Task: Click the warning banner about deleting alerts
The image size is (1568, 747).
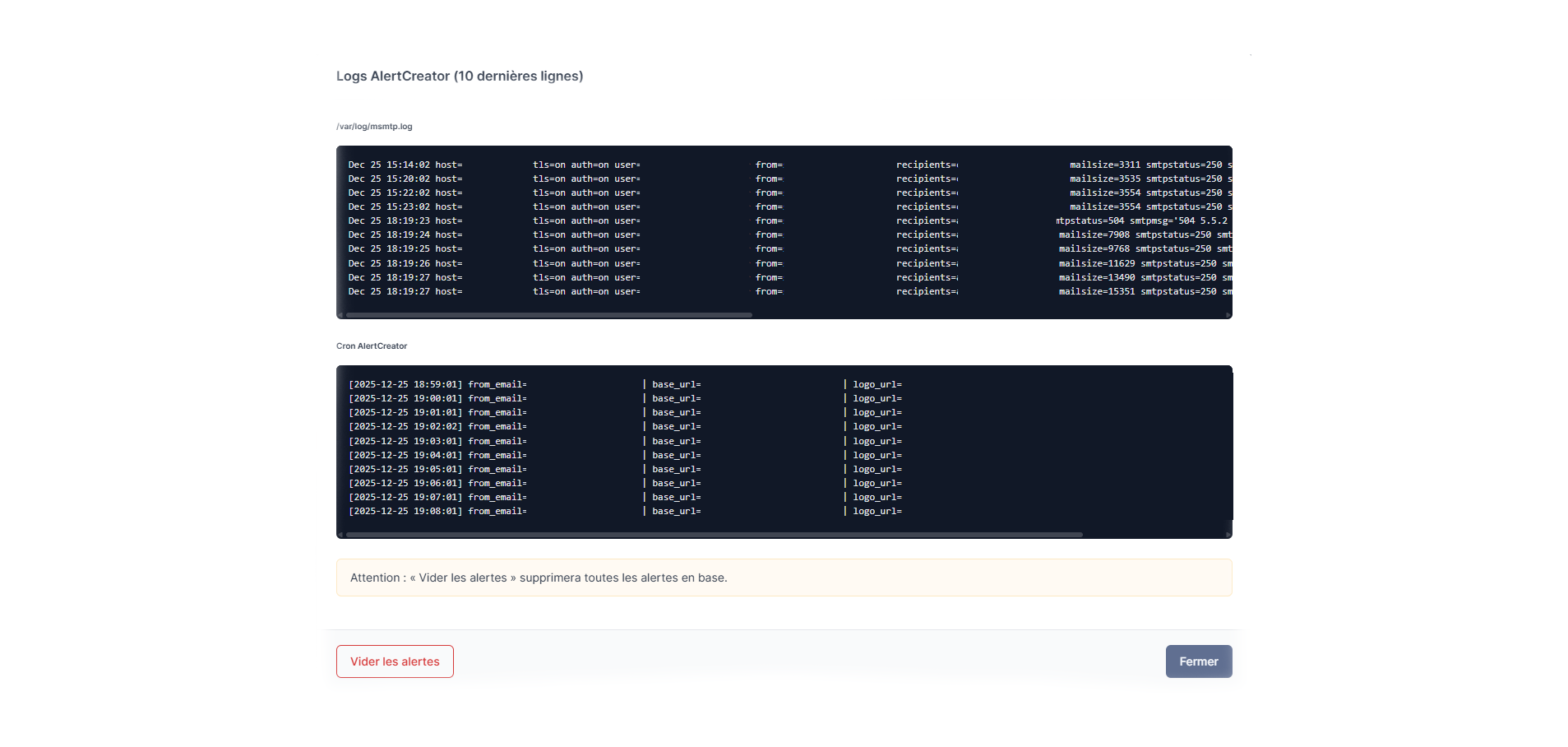Action: (784, 577)
